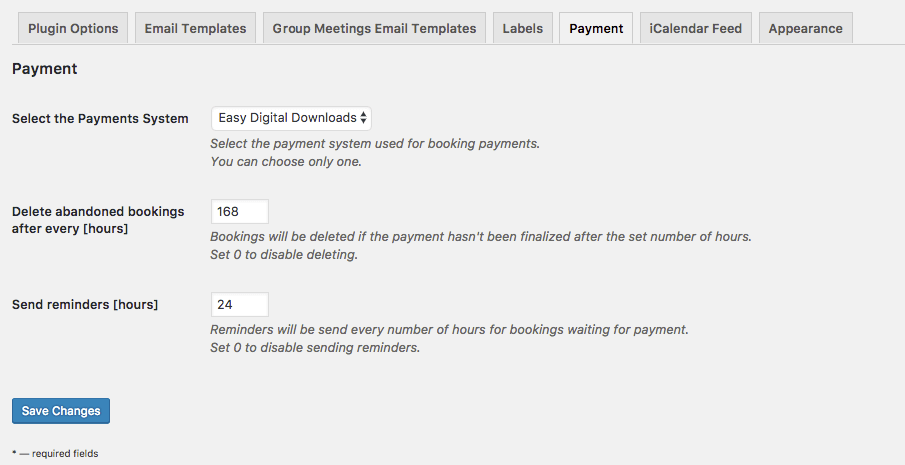Switch to the Email Templates tab

tap(195, 28)
